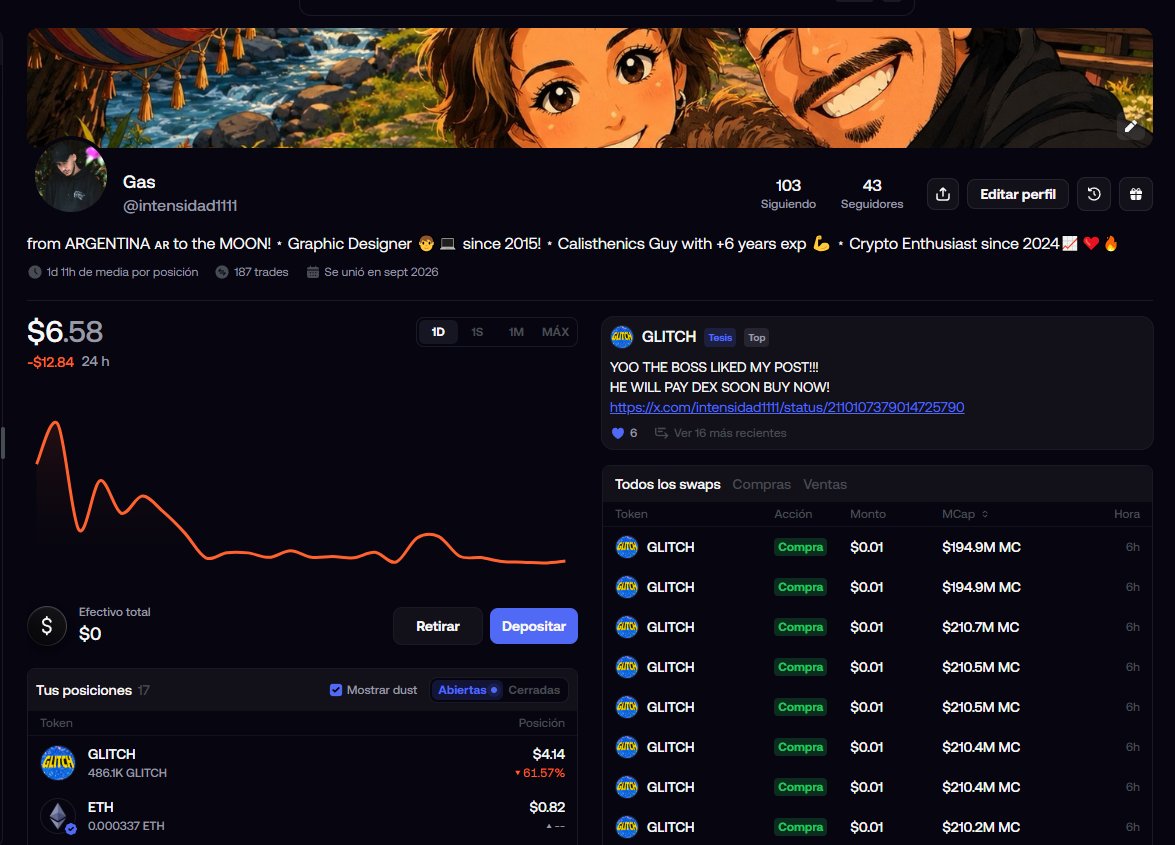This screenshot has width=1175, height=845.
Task: Click the GLITCH icon in thesis card
Action: click(x=622, y=337)
